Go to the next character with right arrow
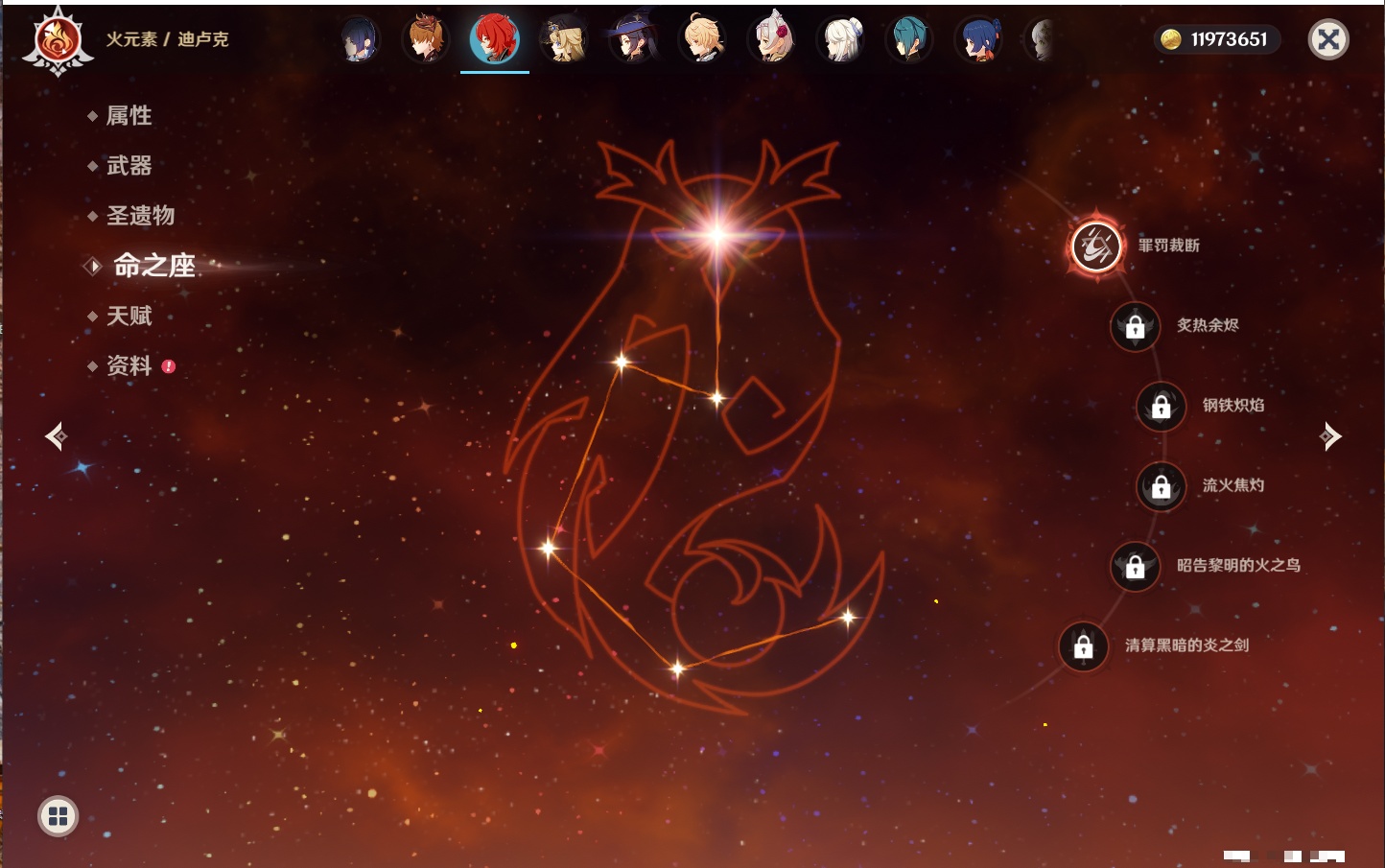The width and height of the screenshot is (1385, 868). (x=1330, y=436)
